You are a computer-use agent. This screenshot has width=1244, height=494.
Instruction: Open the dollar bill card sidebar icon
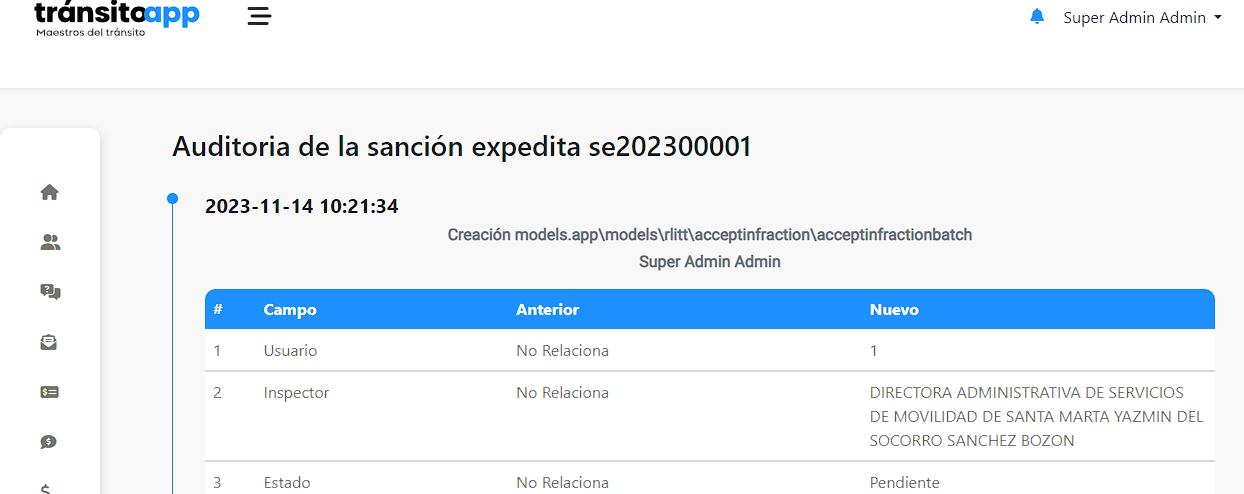coord(49,392)
